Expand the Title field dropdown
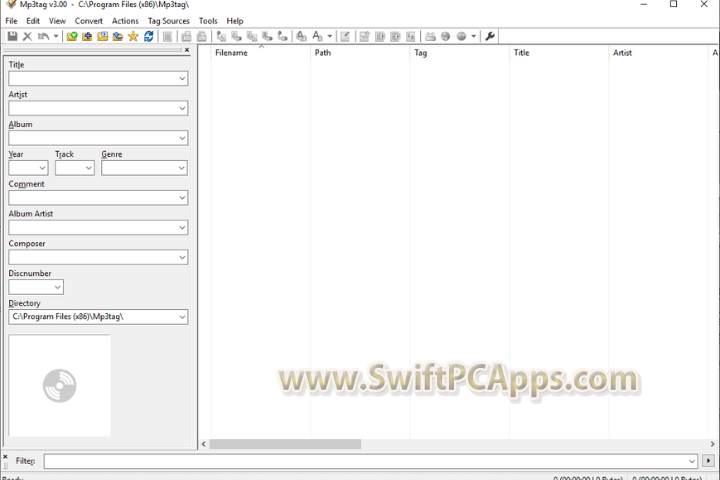The width and height of the screenshot is (720, 480). [182, 79]
